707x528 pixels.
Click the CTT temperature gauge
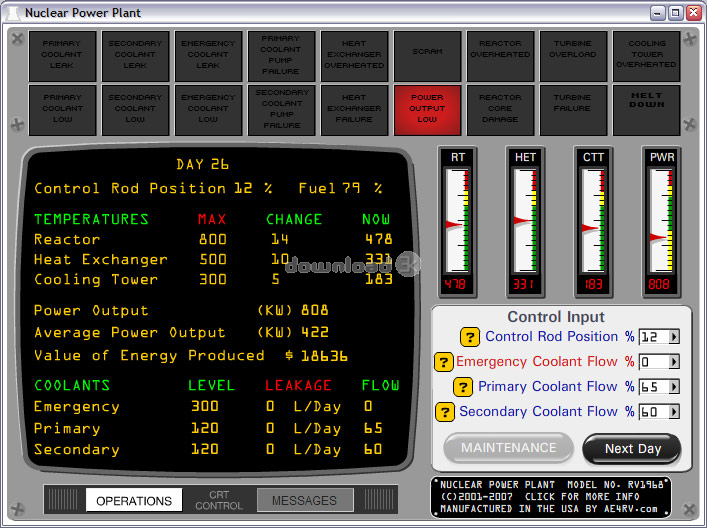point(593,222)
